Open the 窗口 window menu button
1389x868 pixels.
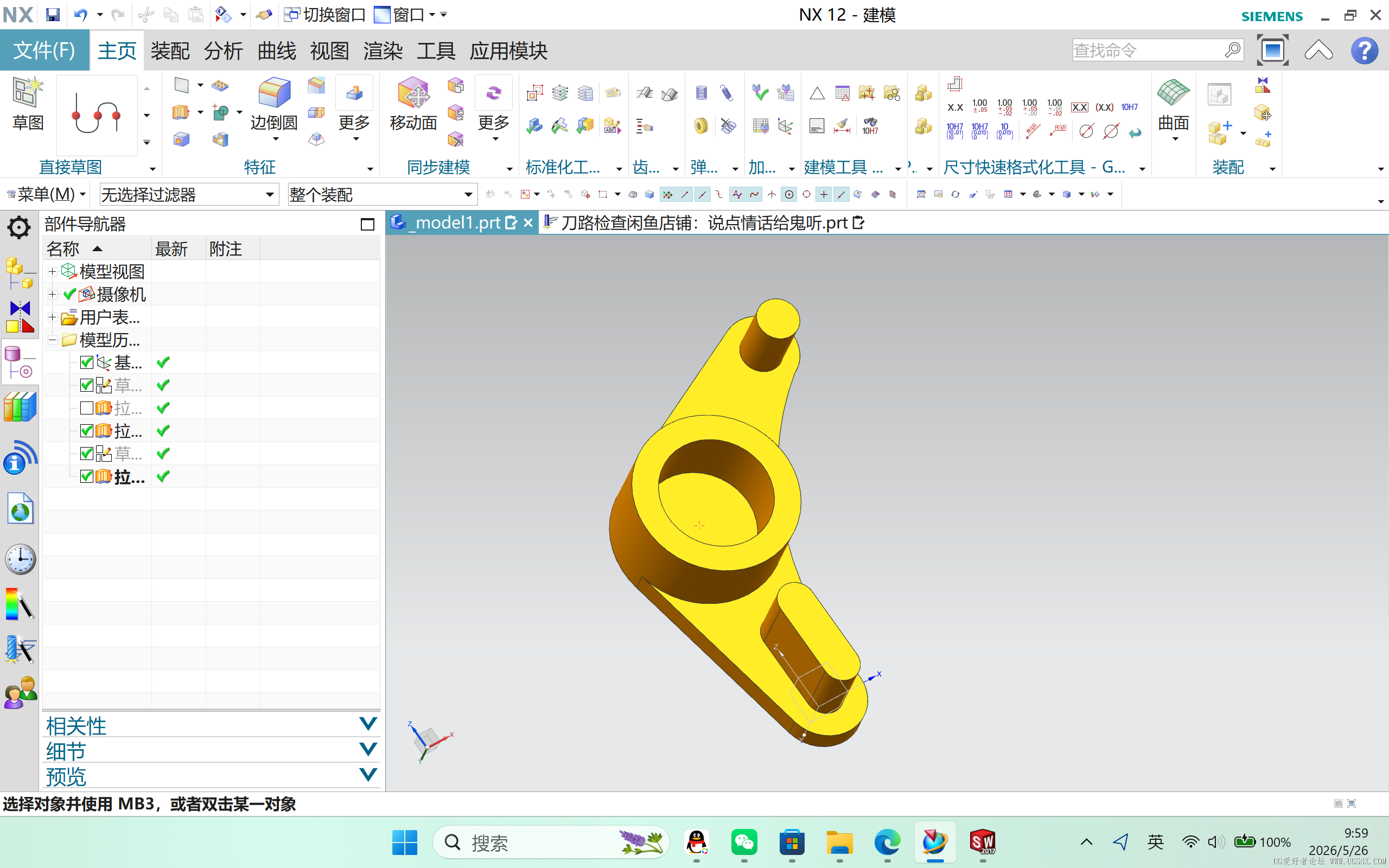(405, 14)
